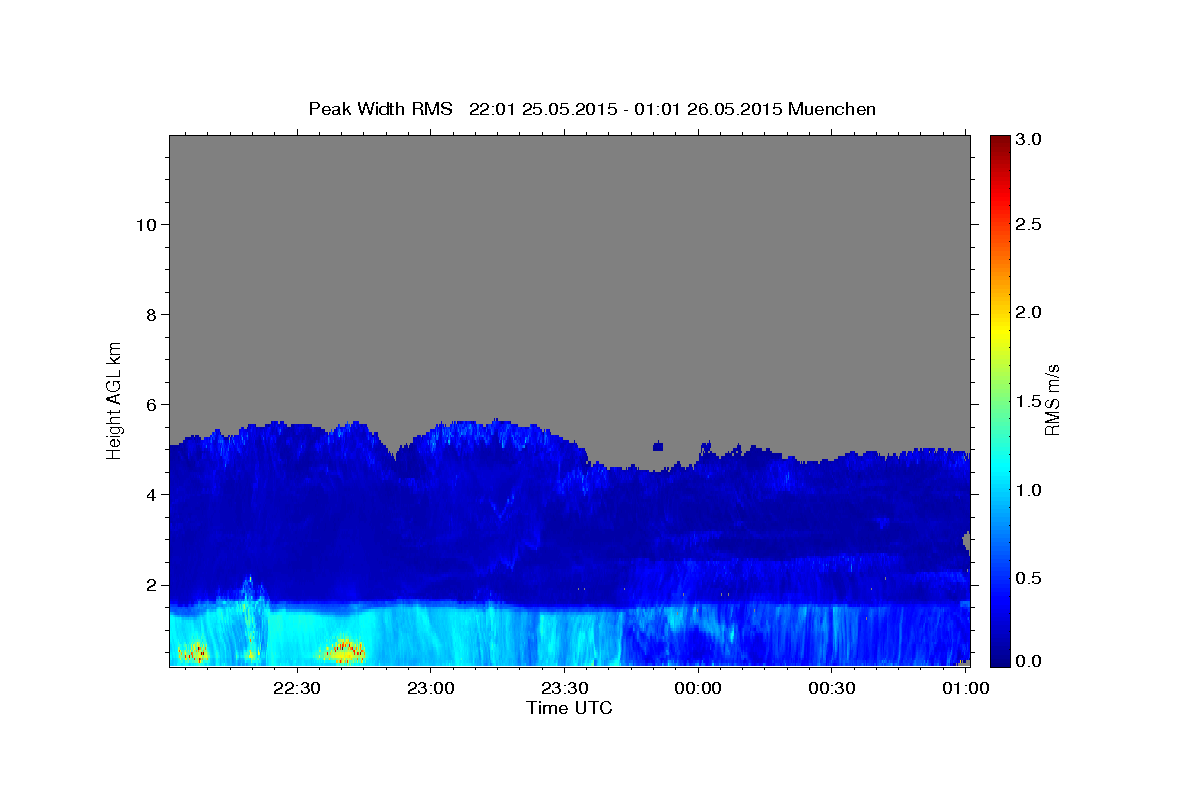Viewport: 1200px width, 800px height.
Task: Click the dark red top of colorbar
Action: [1000, 143]
